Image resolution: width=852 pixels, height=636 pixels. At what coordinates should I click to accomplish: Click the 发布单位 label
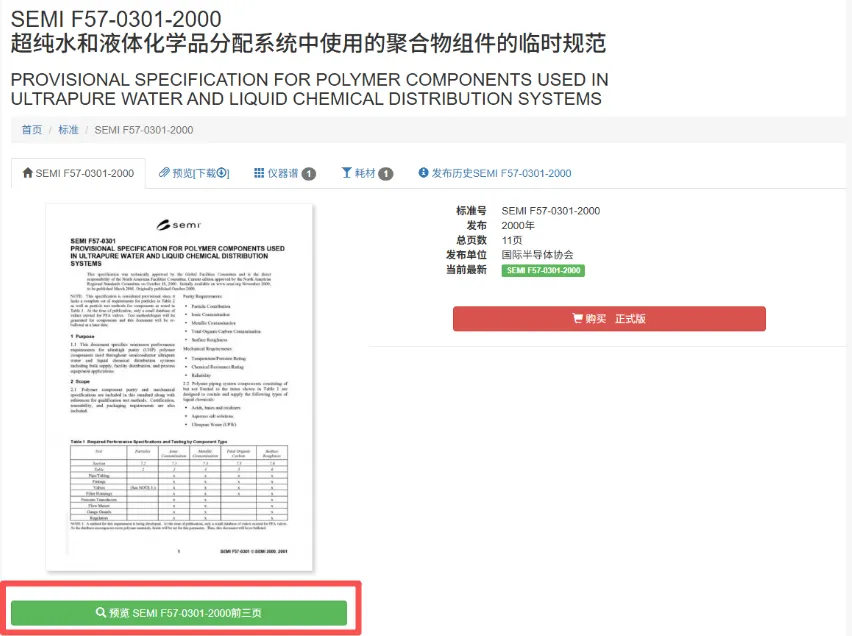click(x=466, y=254)
